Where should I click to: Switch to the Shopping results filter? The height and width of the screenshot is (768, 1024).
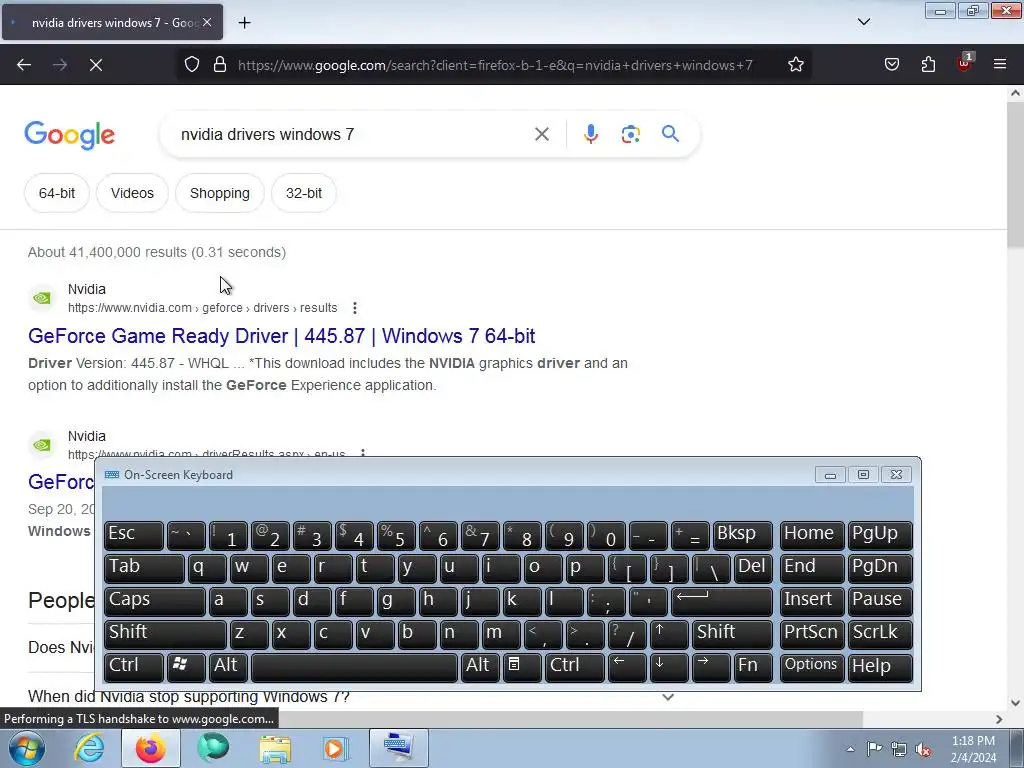tap(220, 193)
